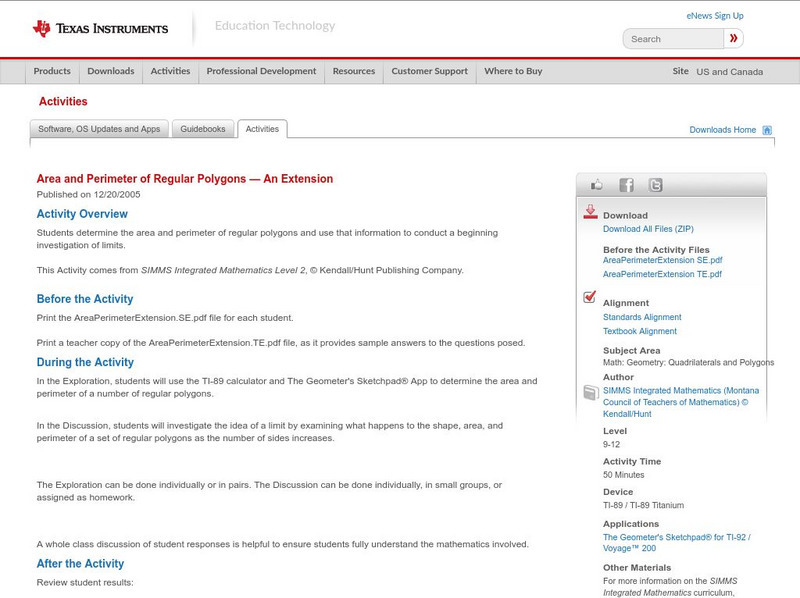Image resolution: width=800 pixels, height=598 pixels.
Task: Switch to the Guidebooks tab
Action: (203, 129)
